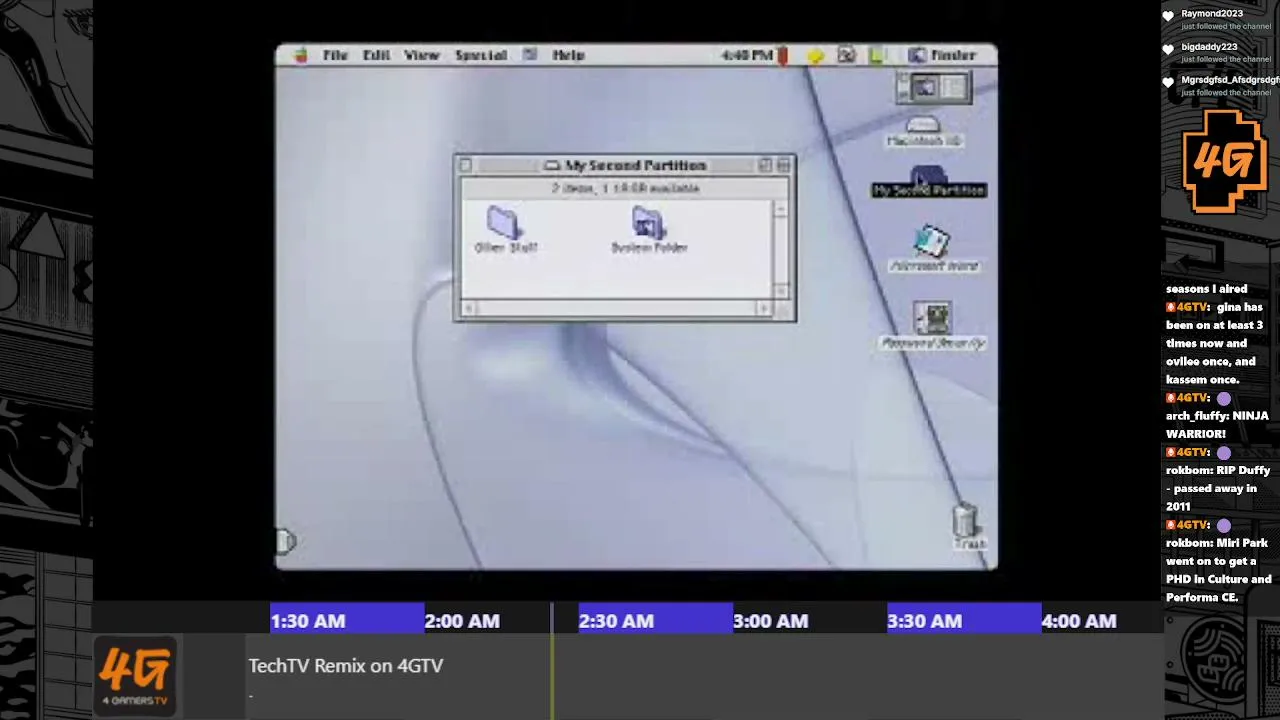Open the Edit menu

(x=376, y=56)
